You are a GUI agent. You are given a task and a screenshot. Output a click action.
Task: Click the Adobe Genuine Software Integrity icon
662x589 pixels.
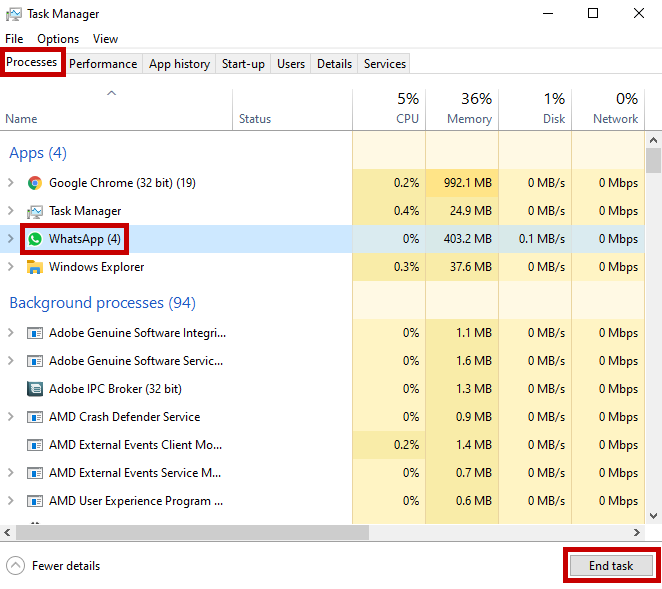coord(35,333)
